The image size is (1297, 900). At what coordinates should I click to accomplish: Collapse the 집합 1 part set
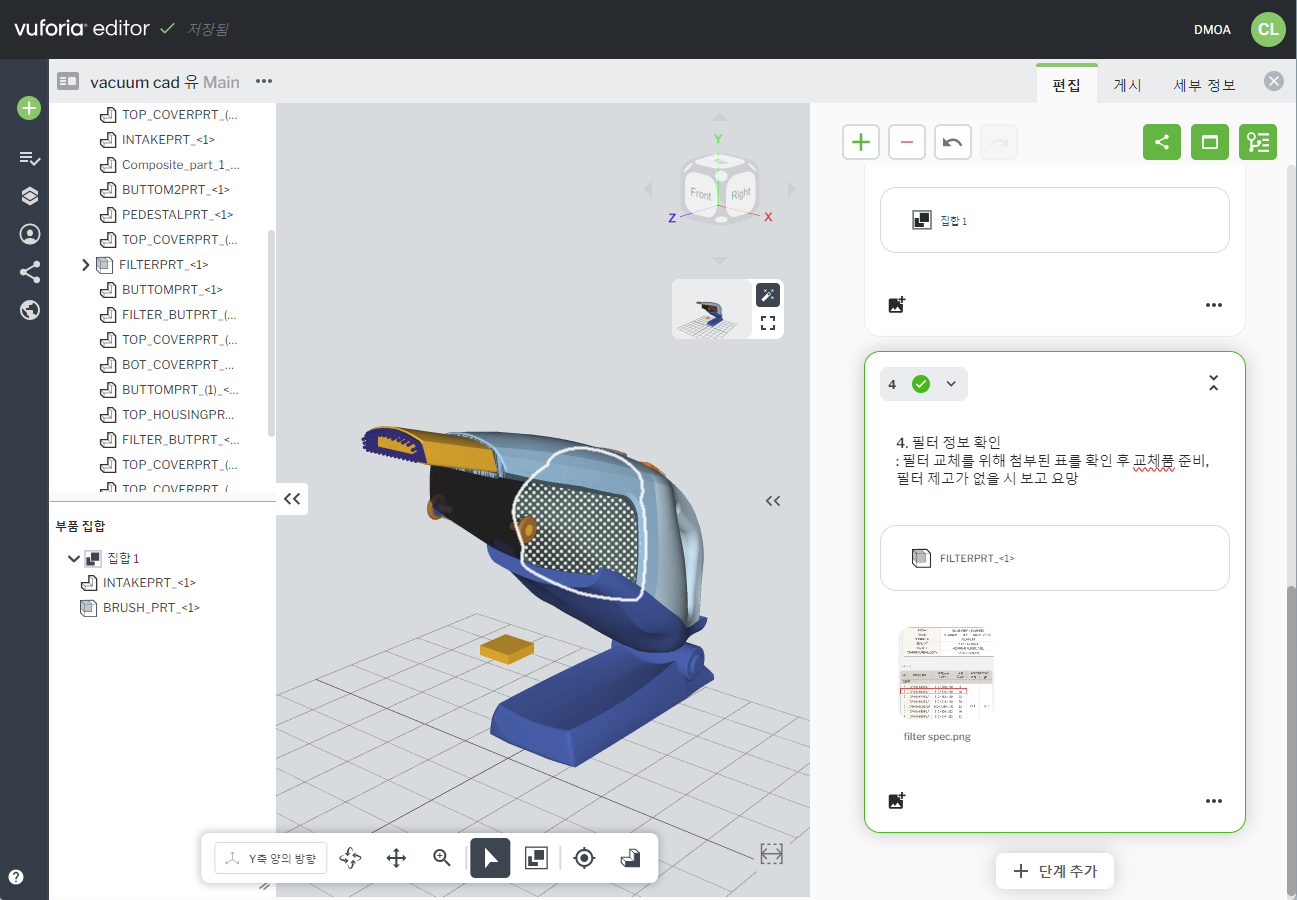click(73, 558)
